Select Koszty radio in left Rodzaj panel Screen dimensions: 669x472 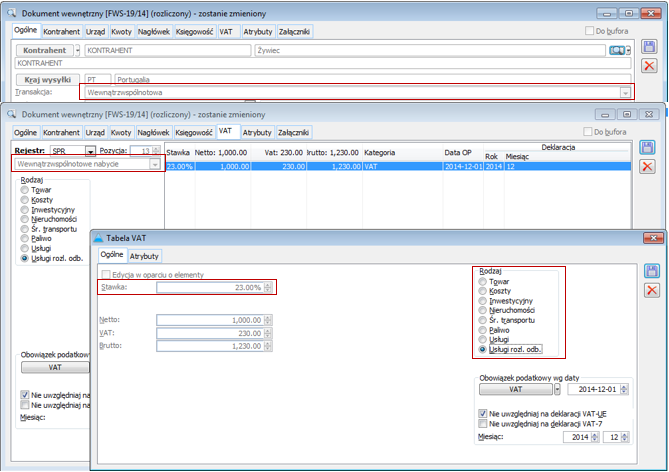[x=24, y=200]
